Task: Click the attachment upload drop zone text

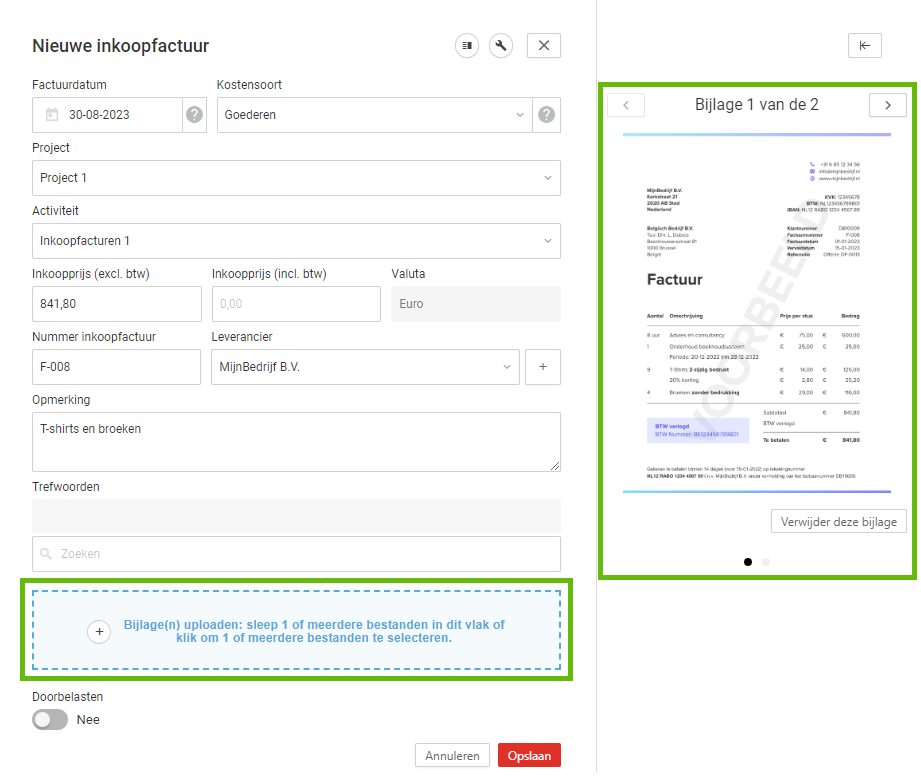Action: click(314, 631)
